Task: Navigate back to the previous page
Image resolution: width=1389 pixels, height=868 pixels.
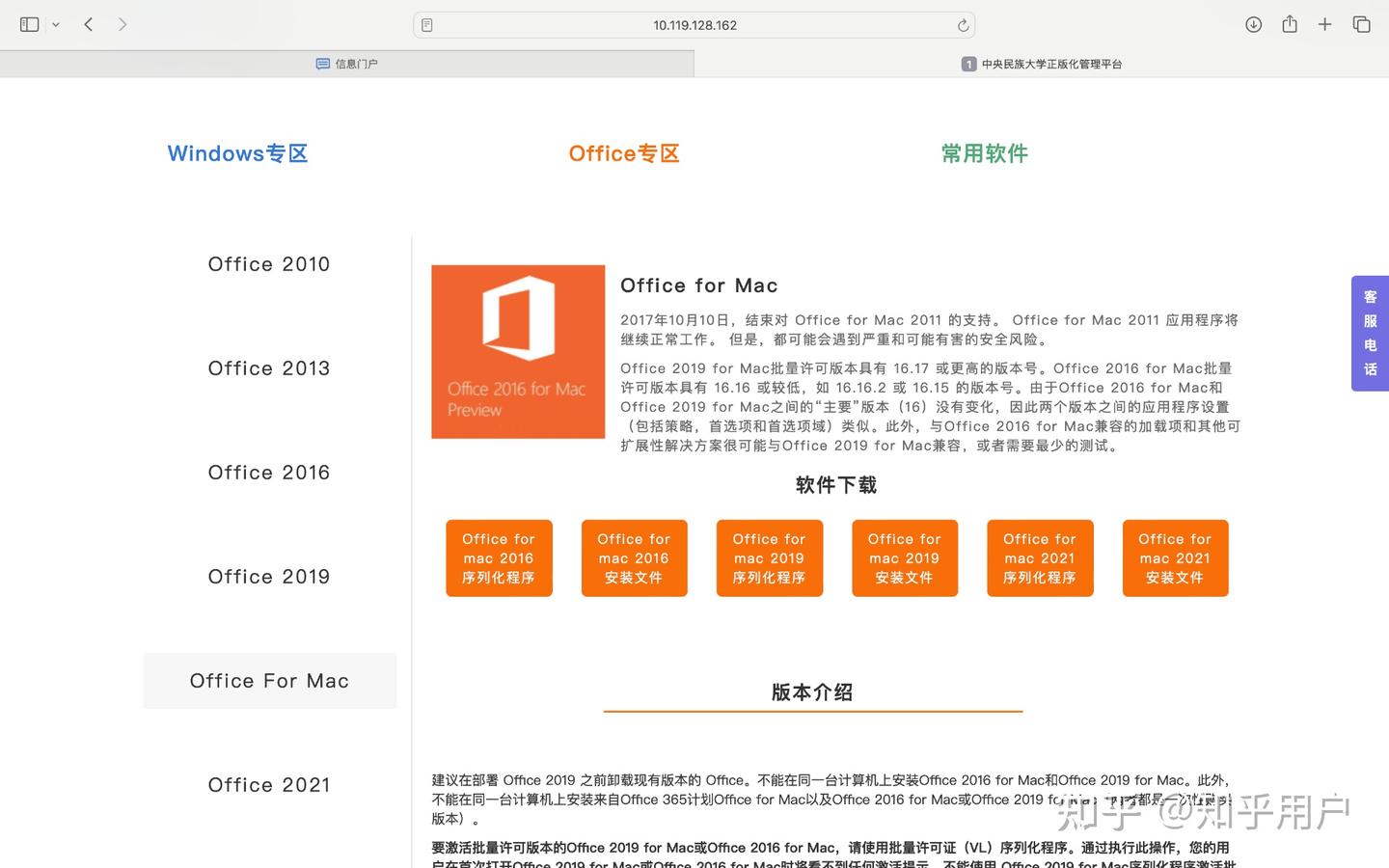Action: point(88,24)
